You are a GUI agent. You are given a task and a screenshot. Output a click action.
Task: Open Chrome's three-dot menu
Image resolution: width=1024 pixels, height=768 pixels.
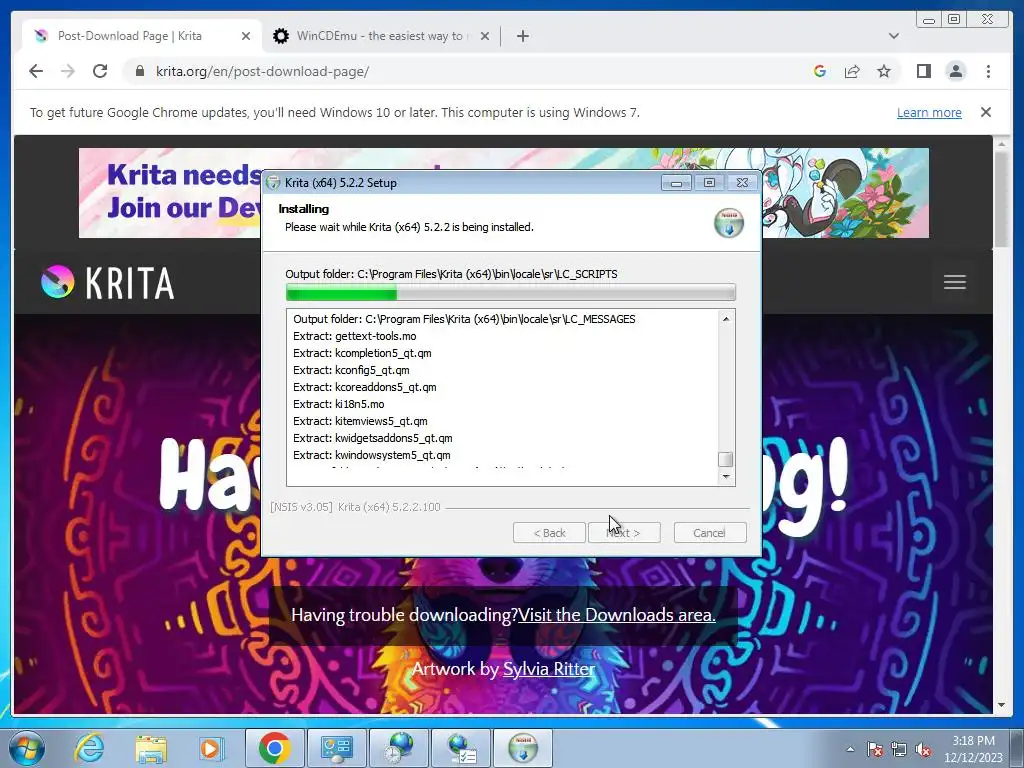(x=988, y=71)
